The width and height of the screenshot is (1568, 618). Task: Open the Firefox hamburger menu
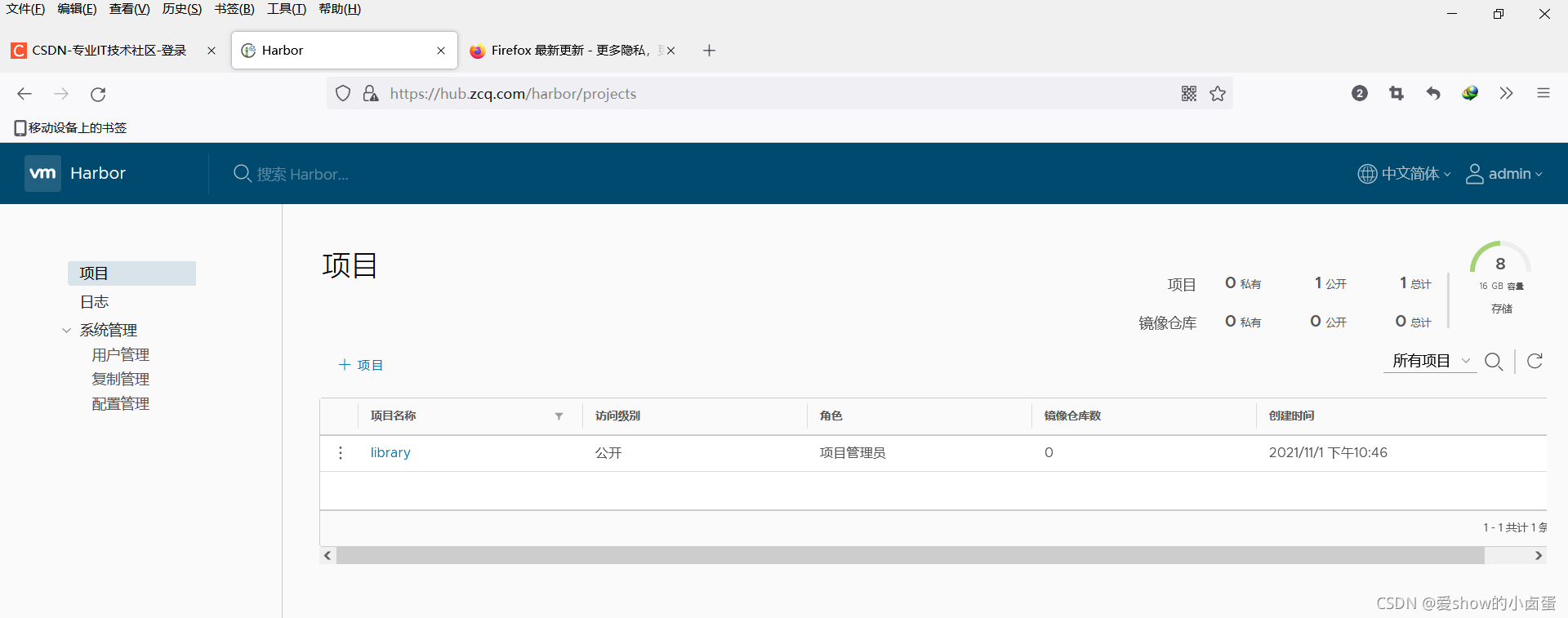1543,93
